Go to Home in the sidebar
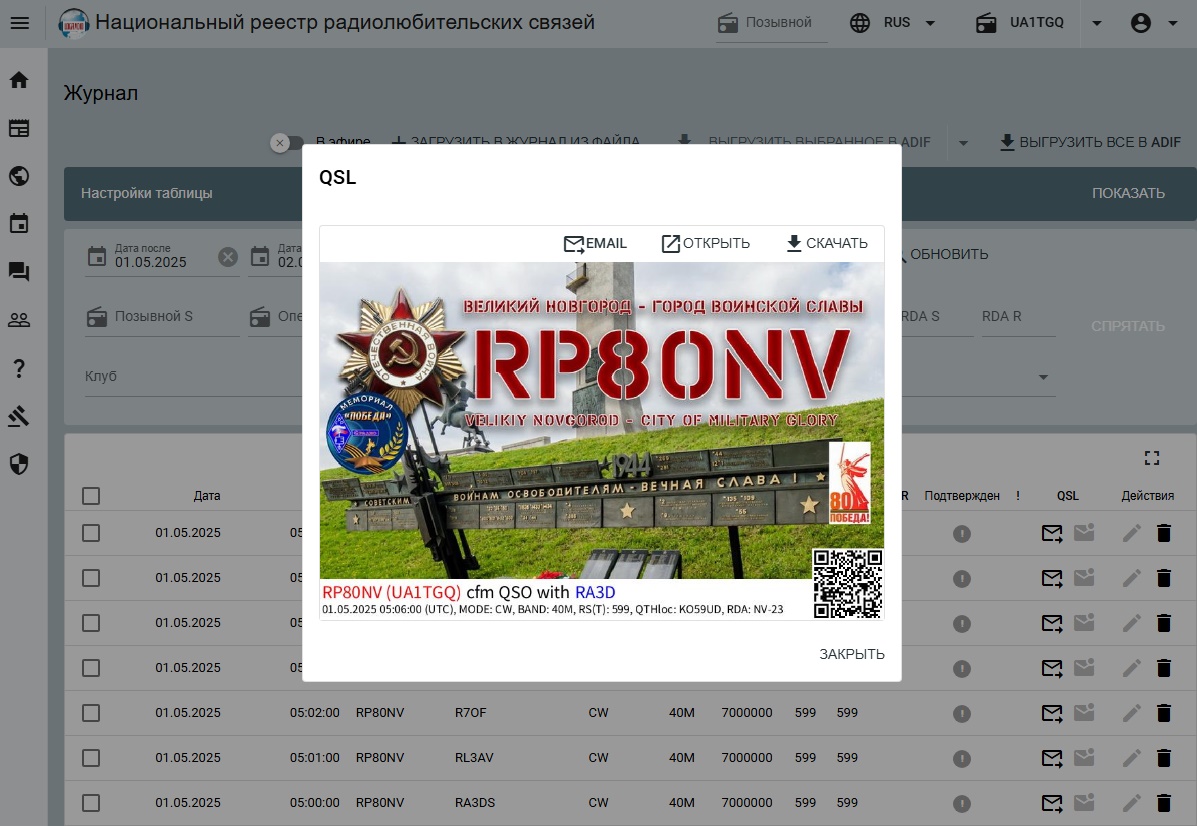The width and height of the screenshot is (1197, 826). 19,80
